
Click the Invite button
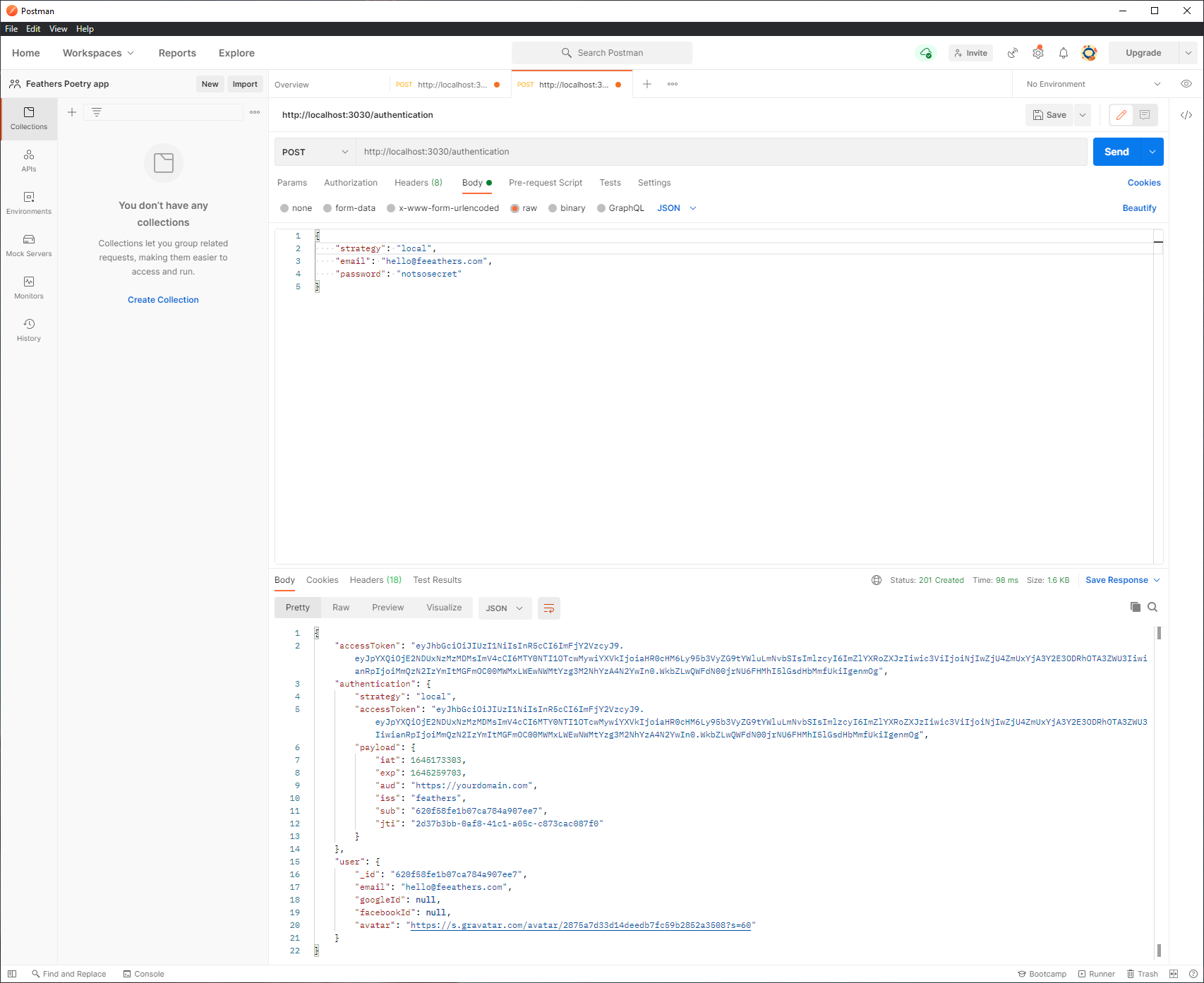coord(971,53)
